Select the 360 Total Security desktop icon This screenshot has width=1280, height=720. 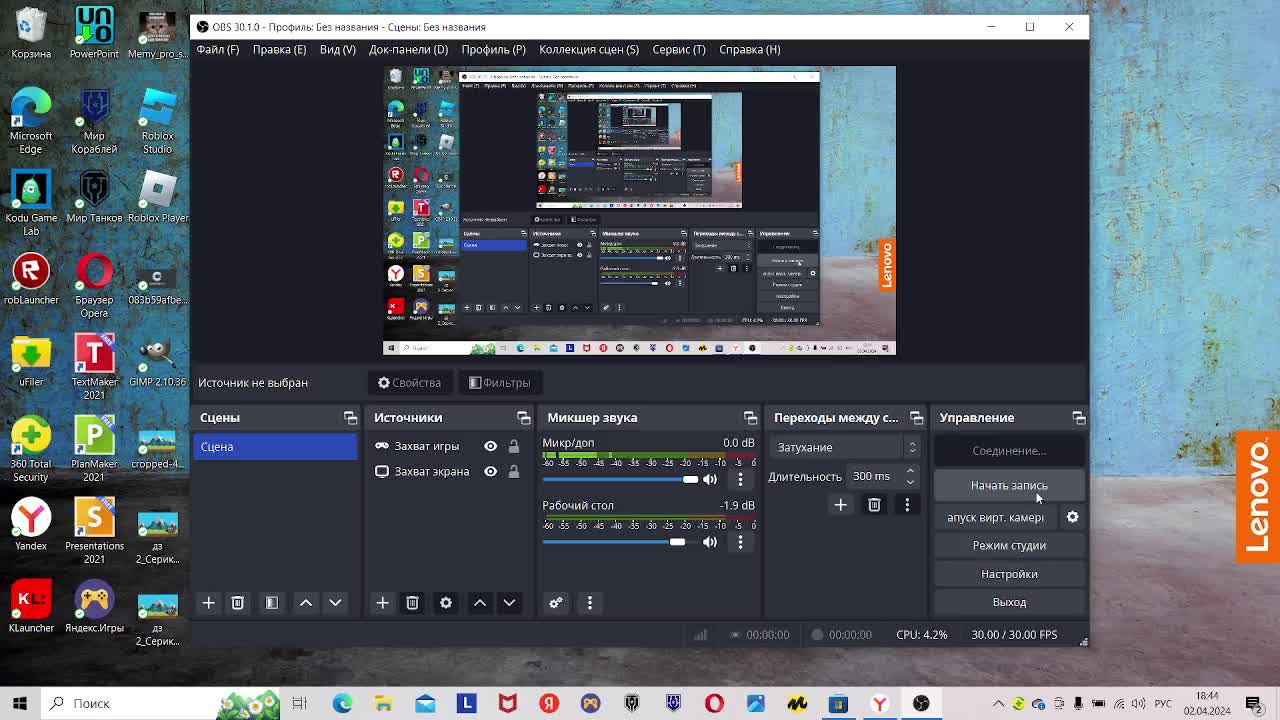pyautogui.click(x=31, y=449)
